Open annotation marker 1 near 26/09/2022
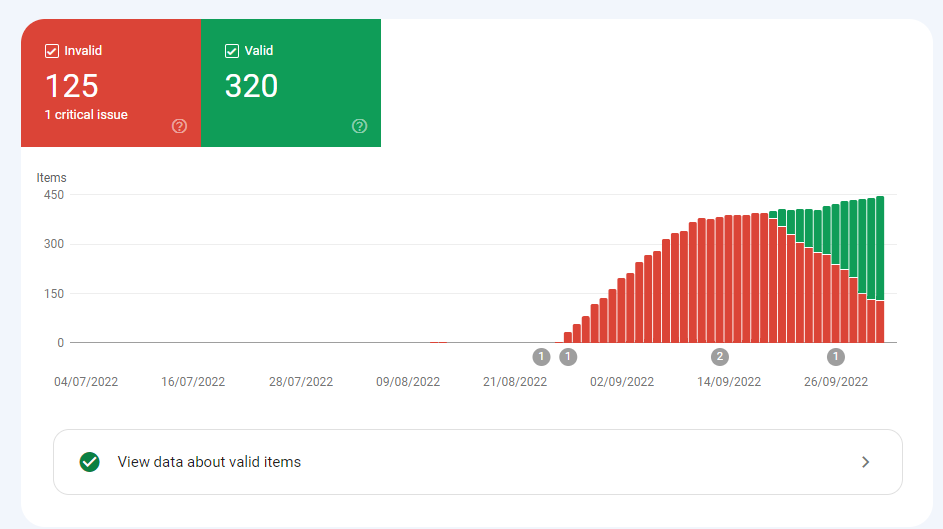 (x=836, y=356)
